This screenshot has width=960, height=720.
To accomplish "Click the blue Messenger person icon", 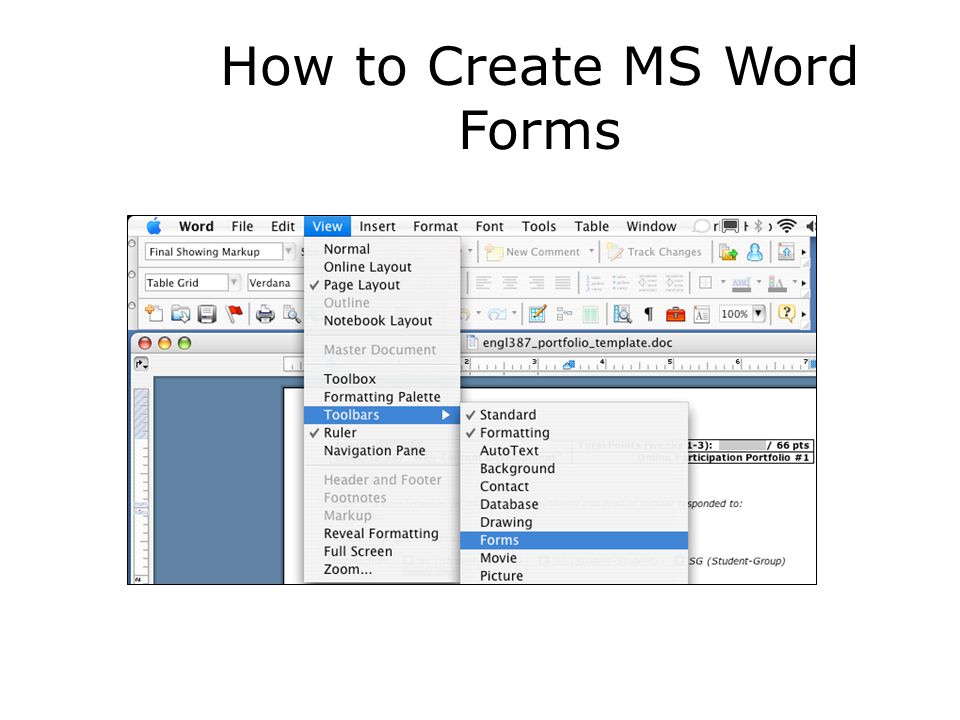I will (x=755, y=252).
